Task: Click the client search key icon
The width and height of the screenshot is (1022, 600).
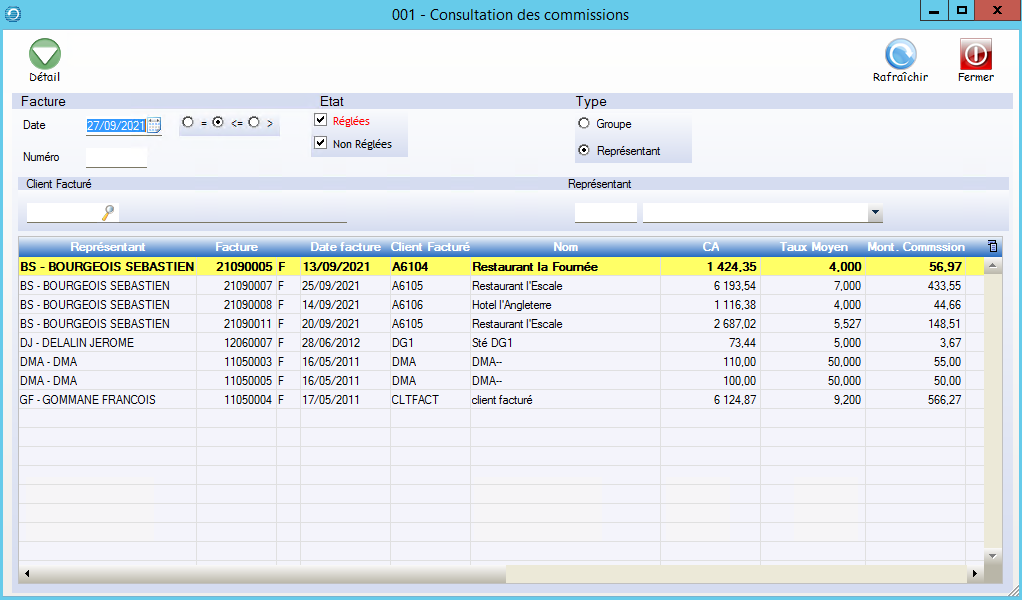Action: [x=108, y=212]
